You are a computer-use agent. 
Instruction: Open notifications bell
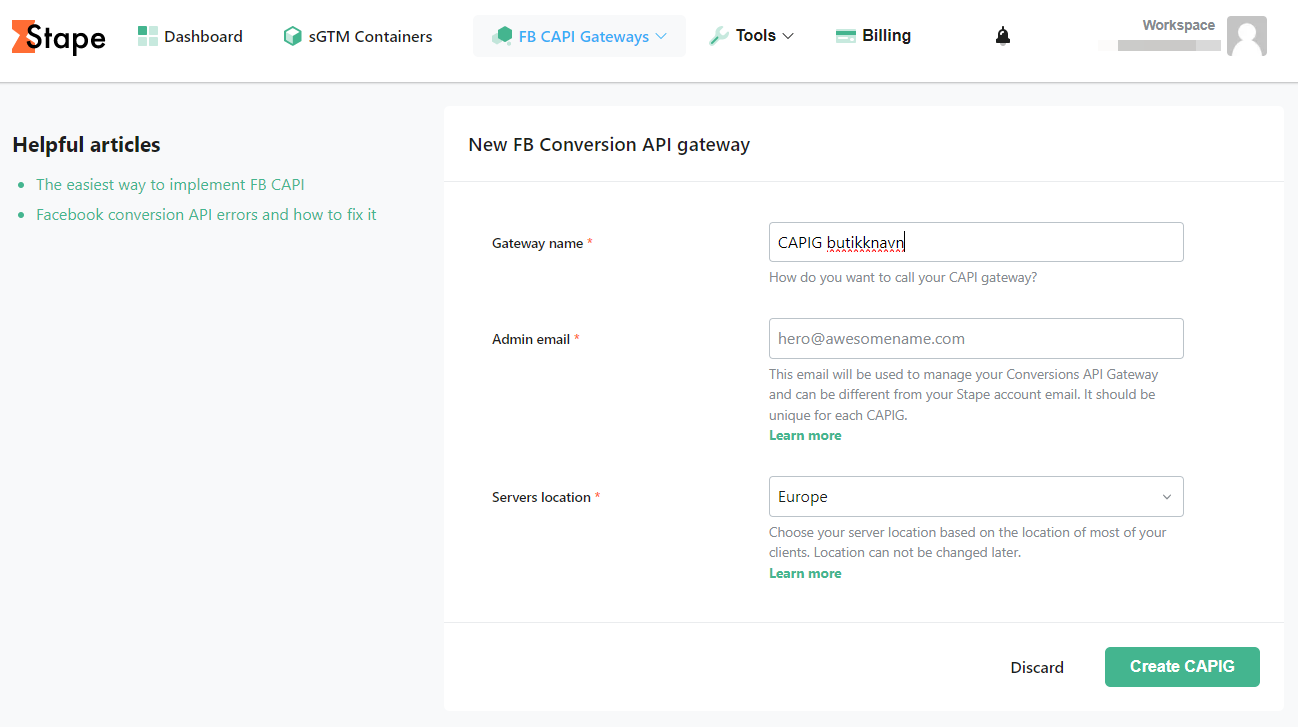(1003, 36)
